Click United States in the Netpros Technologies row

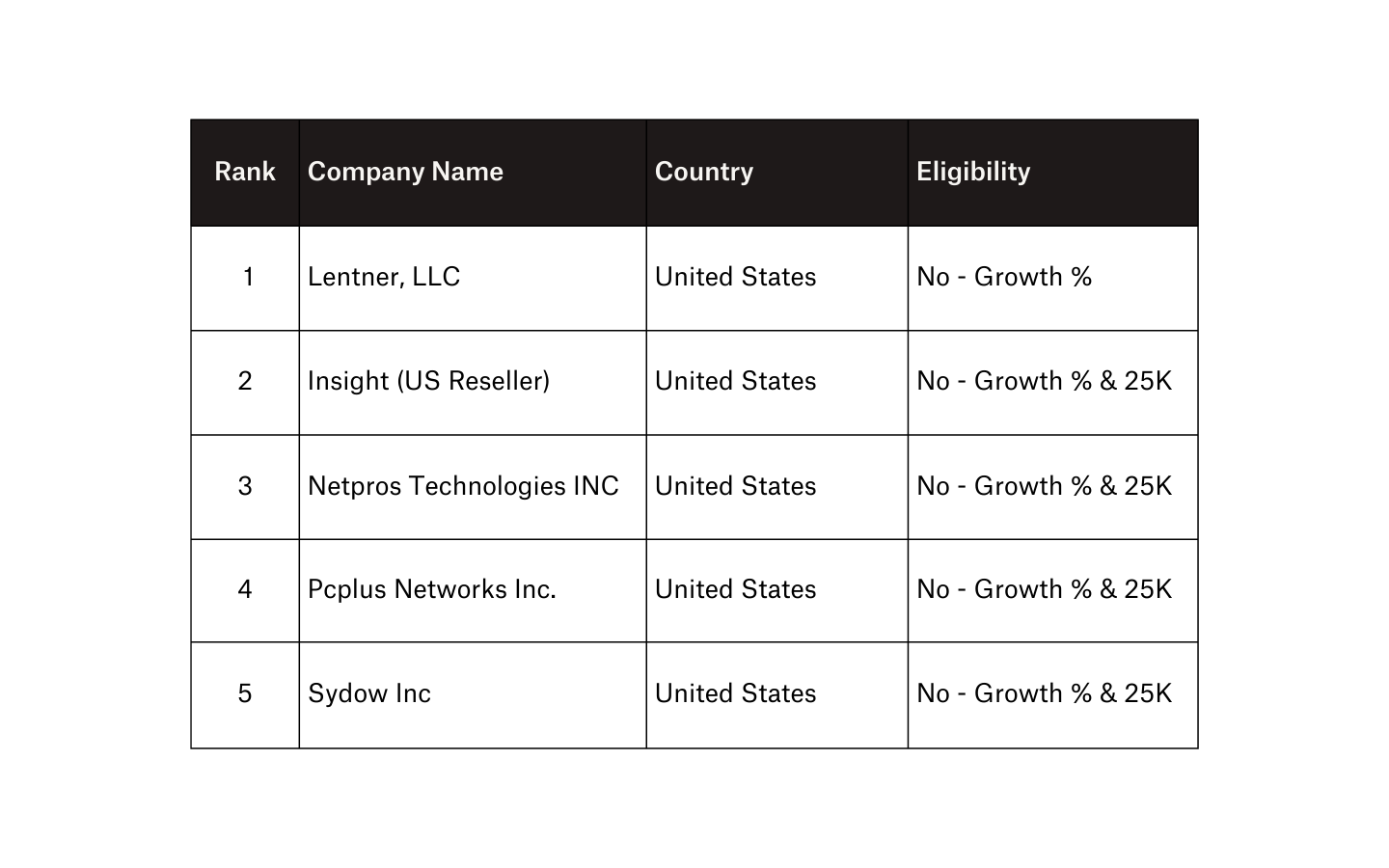735,486
